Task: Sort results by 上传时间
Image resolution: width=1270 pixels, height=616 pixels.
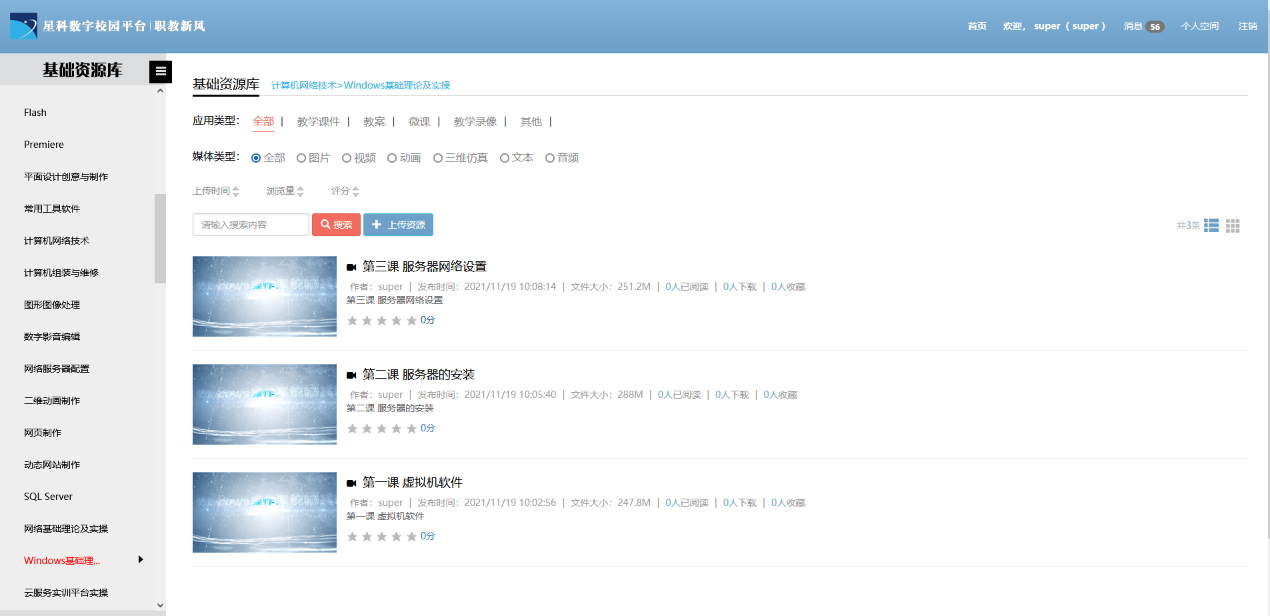Action: pos(216,191)
